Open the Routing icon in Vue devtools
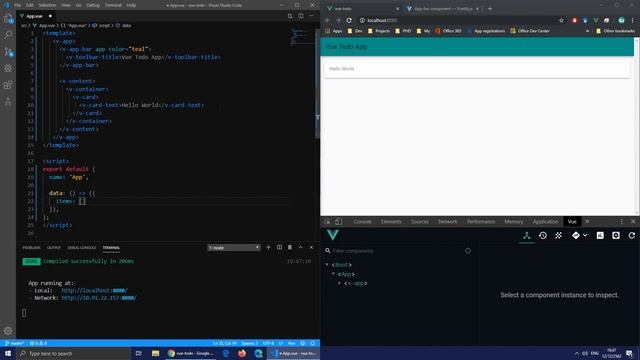The image size is (640, 360). tap(576, 236)
